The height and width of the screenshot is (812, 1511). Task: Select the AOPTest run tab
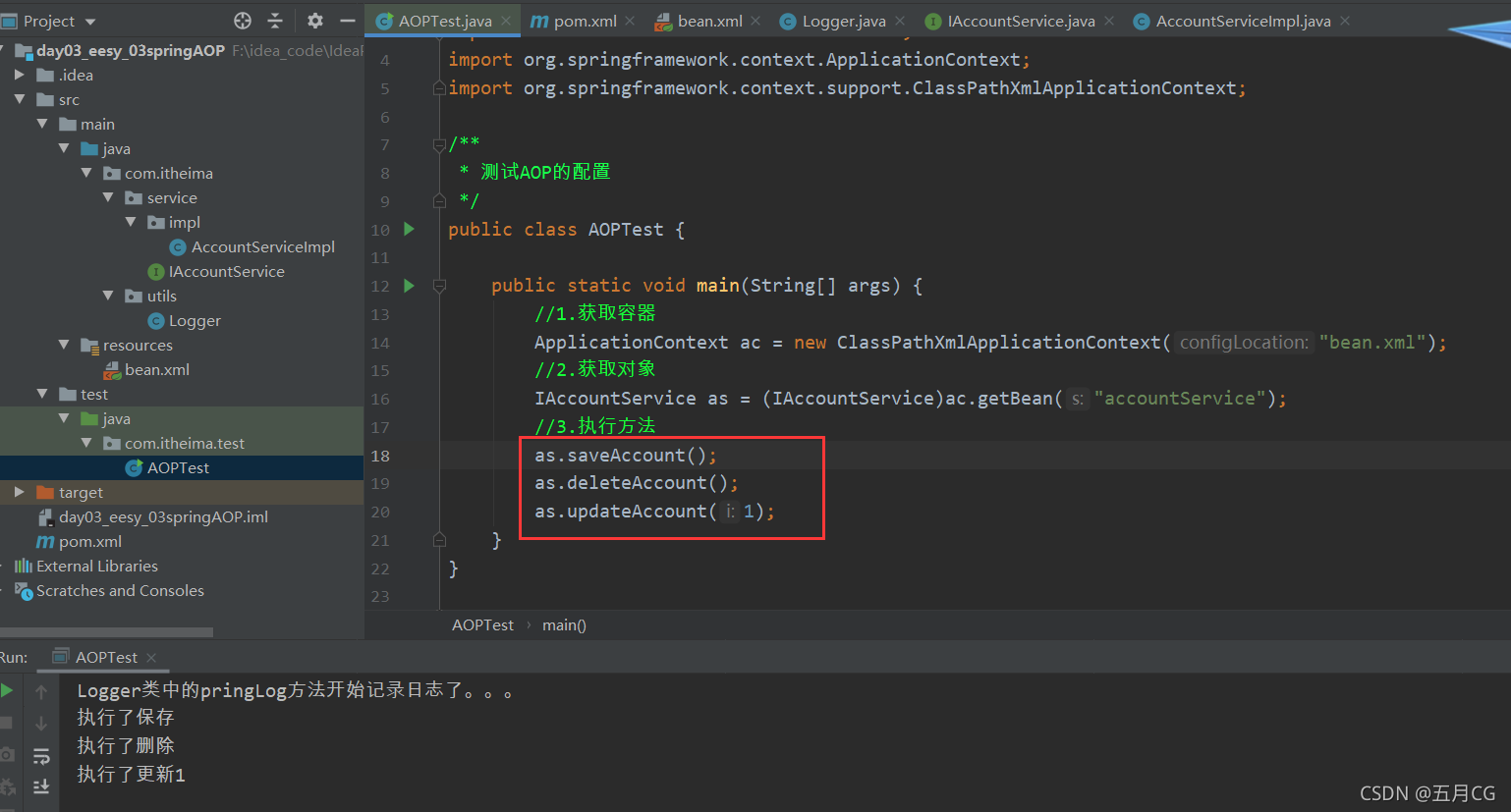[106, 657]
